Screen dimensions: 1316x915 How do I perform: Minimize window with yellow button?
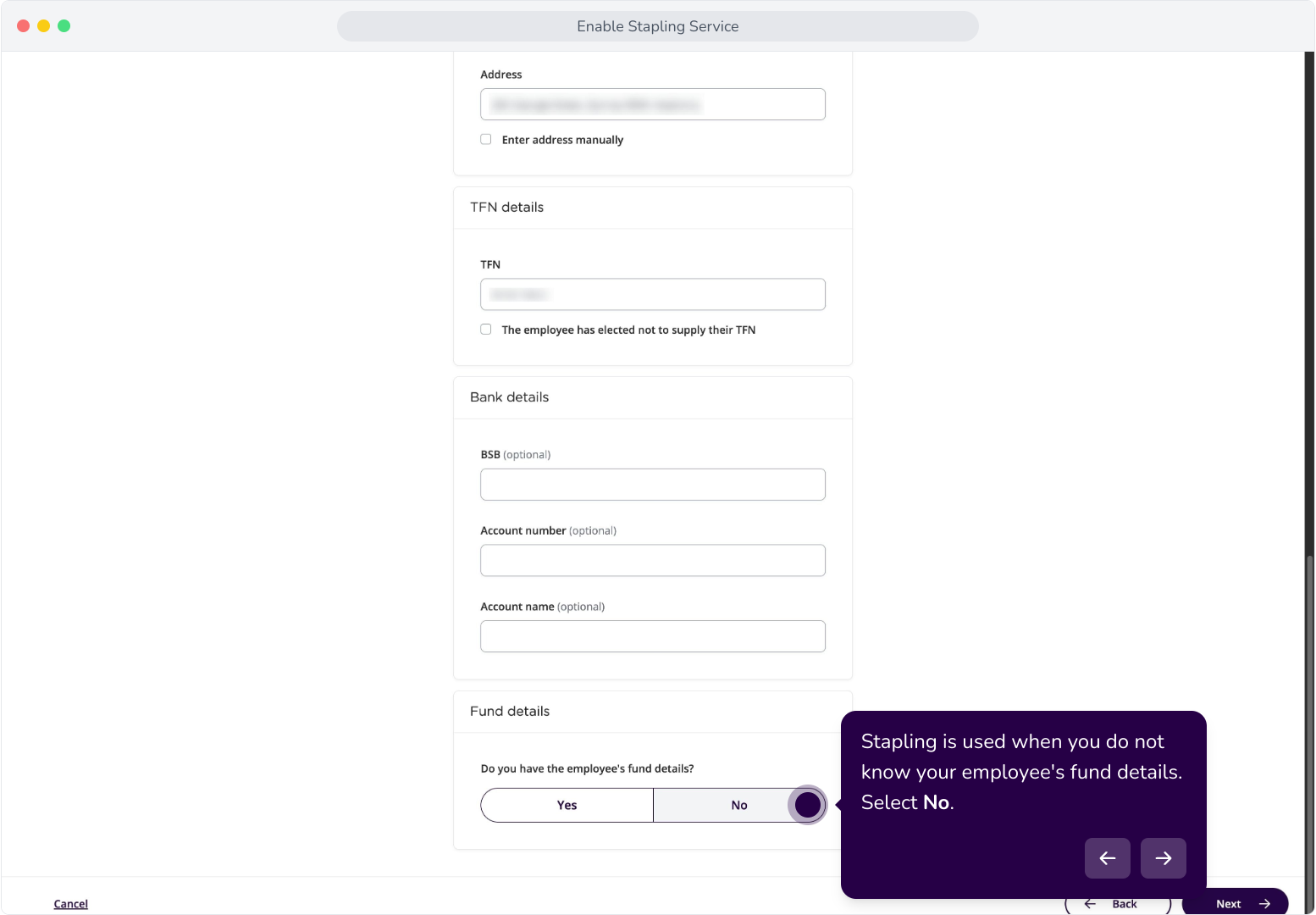43,26
